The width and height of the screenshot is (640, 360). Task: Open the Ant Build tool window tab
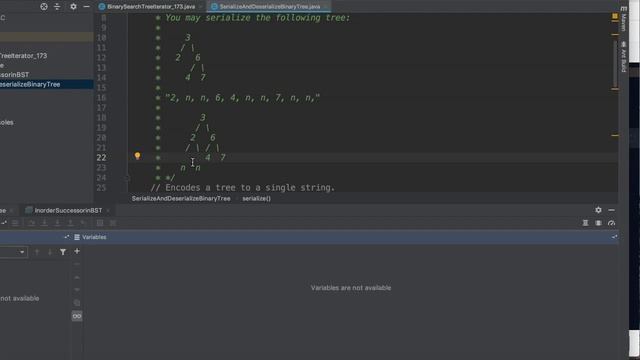coord(624,57)
